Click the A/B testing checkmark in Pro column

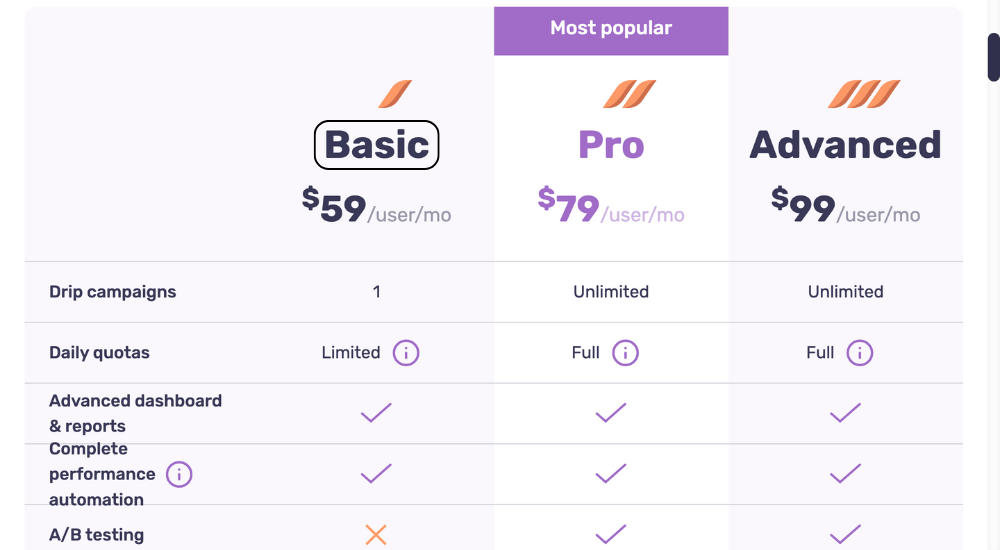point(611,534)
